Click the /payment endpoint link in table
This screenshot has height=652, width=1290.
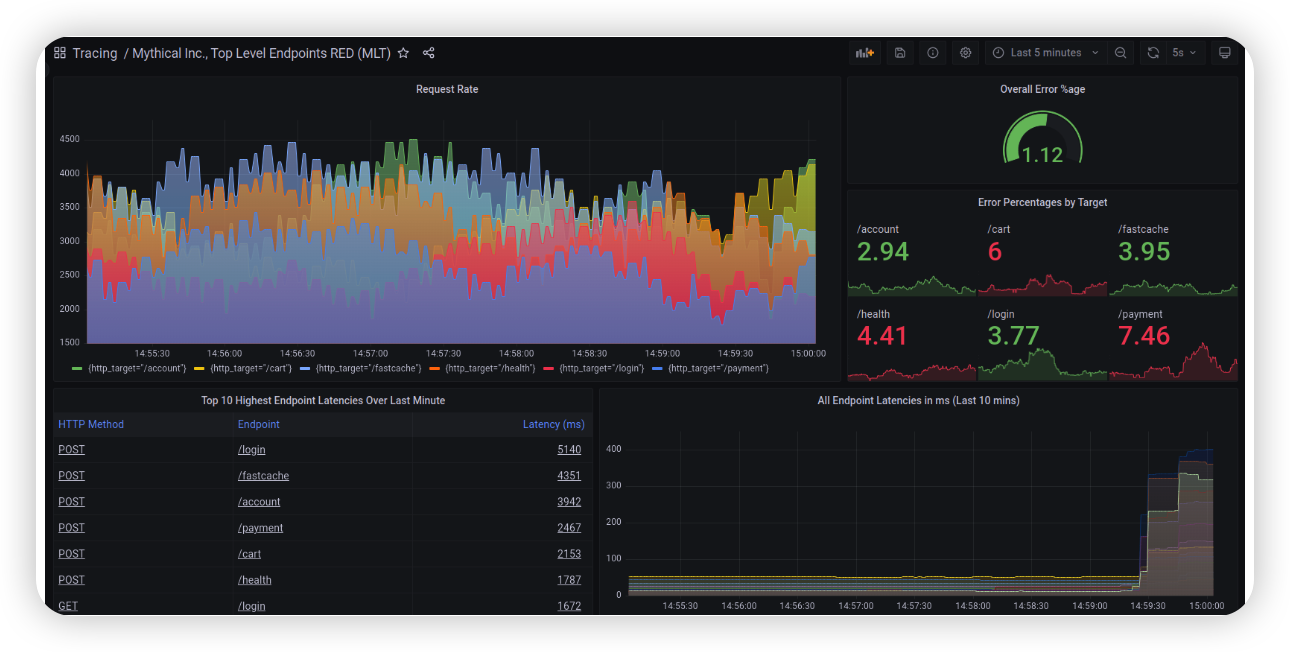[260, 528]
